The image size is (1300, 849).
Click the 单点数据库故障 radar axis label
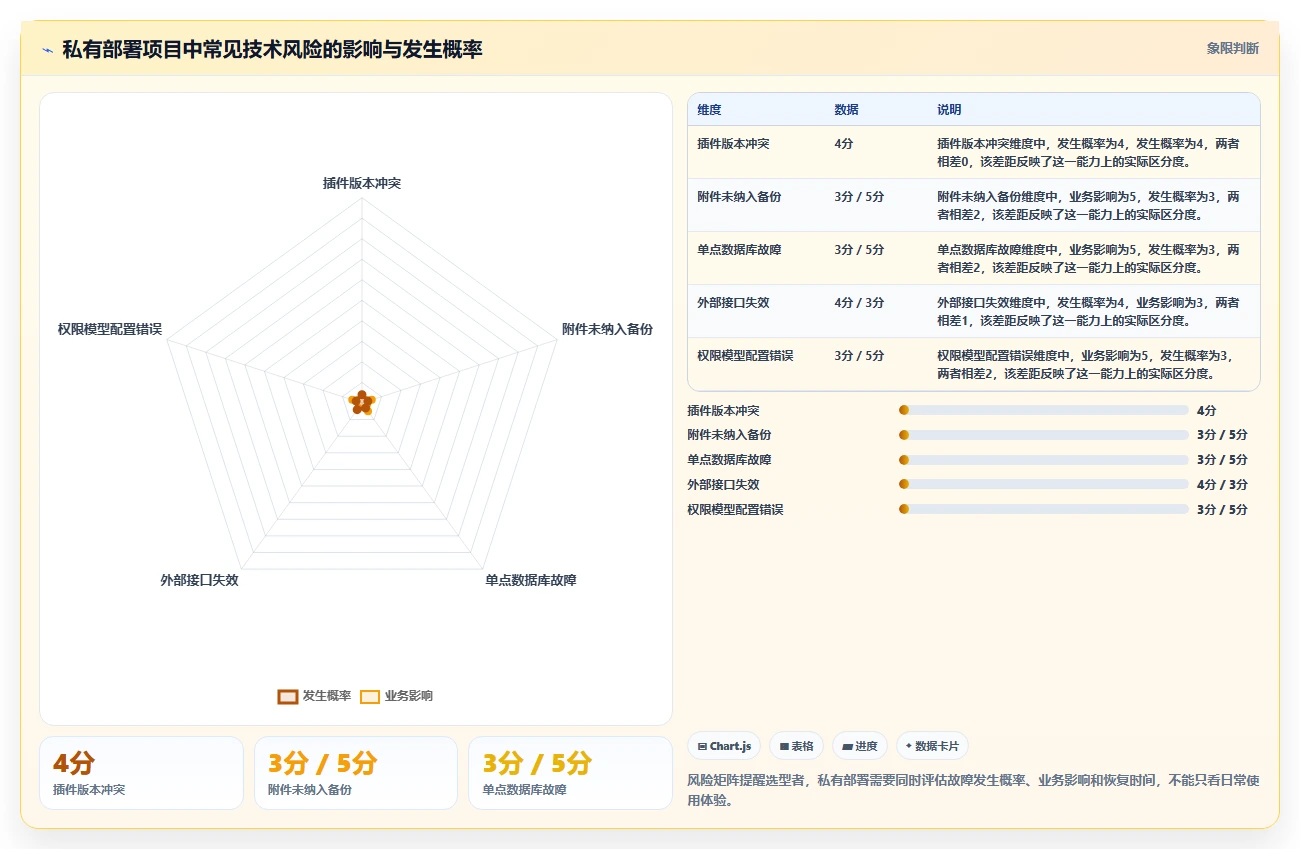tap(531, 580)
